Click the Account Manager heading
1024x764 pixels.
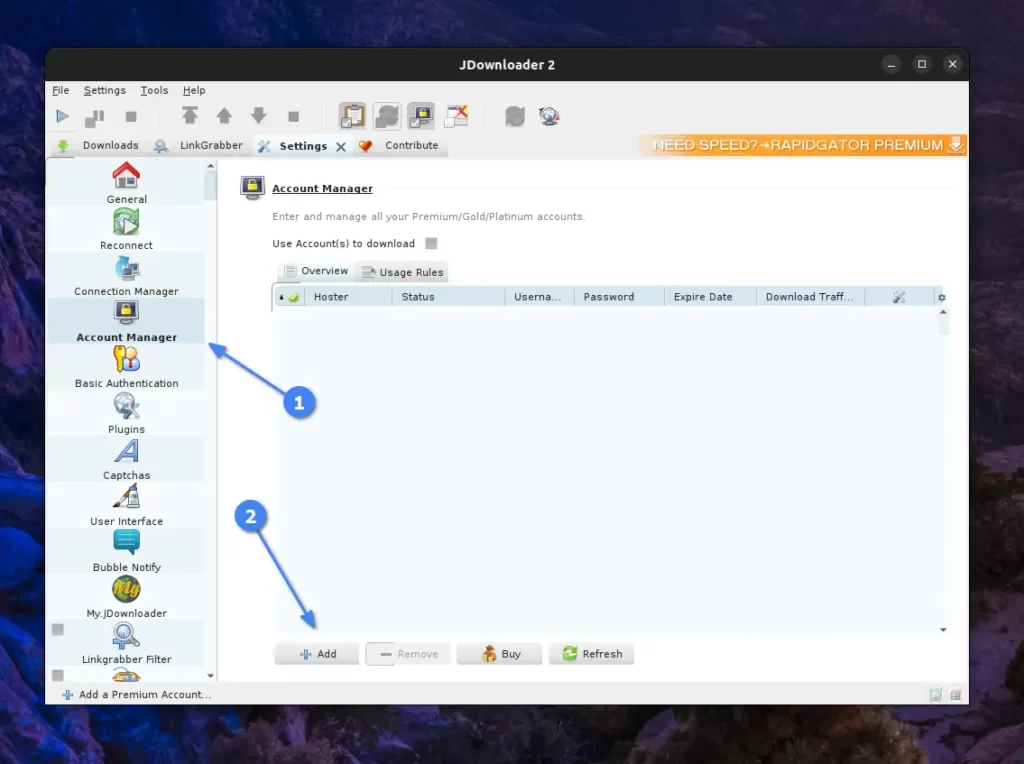coord(323,189)
